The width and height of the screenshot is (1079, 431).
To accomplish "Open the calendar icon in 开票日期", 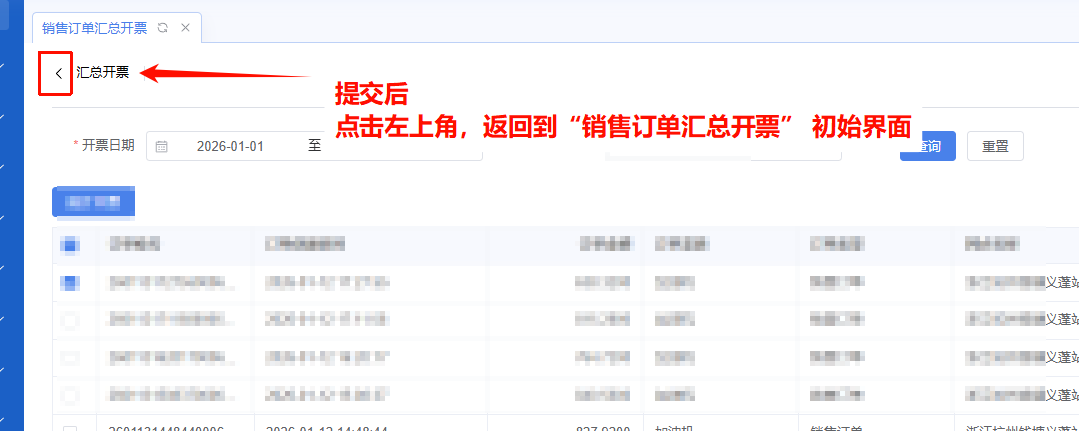I will 162,146.
